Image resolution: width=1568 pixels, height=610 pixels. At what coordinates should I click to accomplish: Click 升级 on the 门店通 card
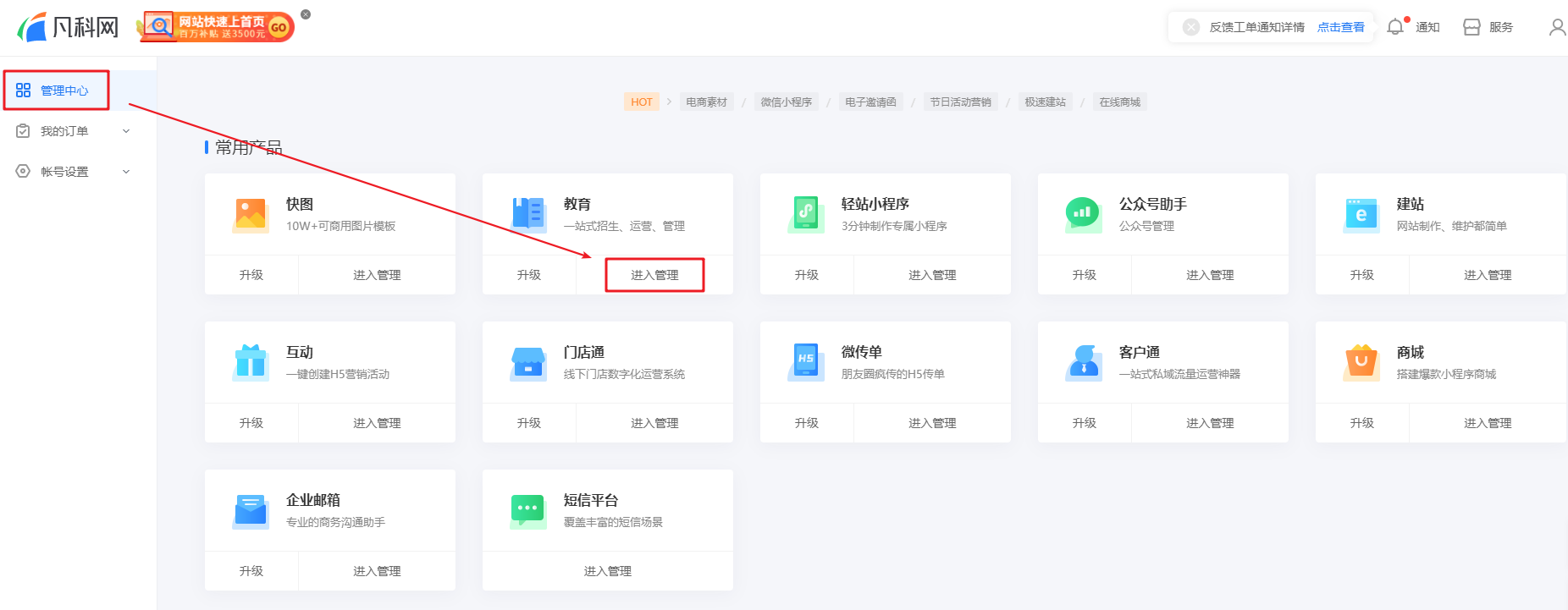(529, 423)
